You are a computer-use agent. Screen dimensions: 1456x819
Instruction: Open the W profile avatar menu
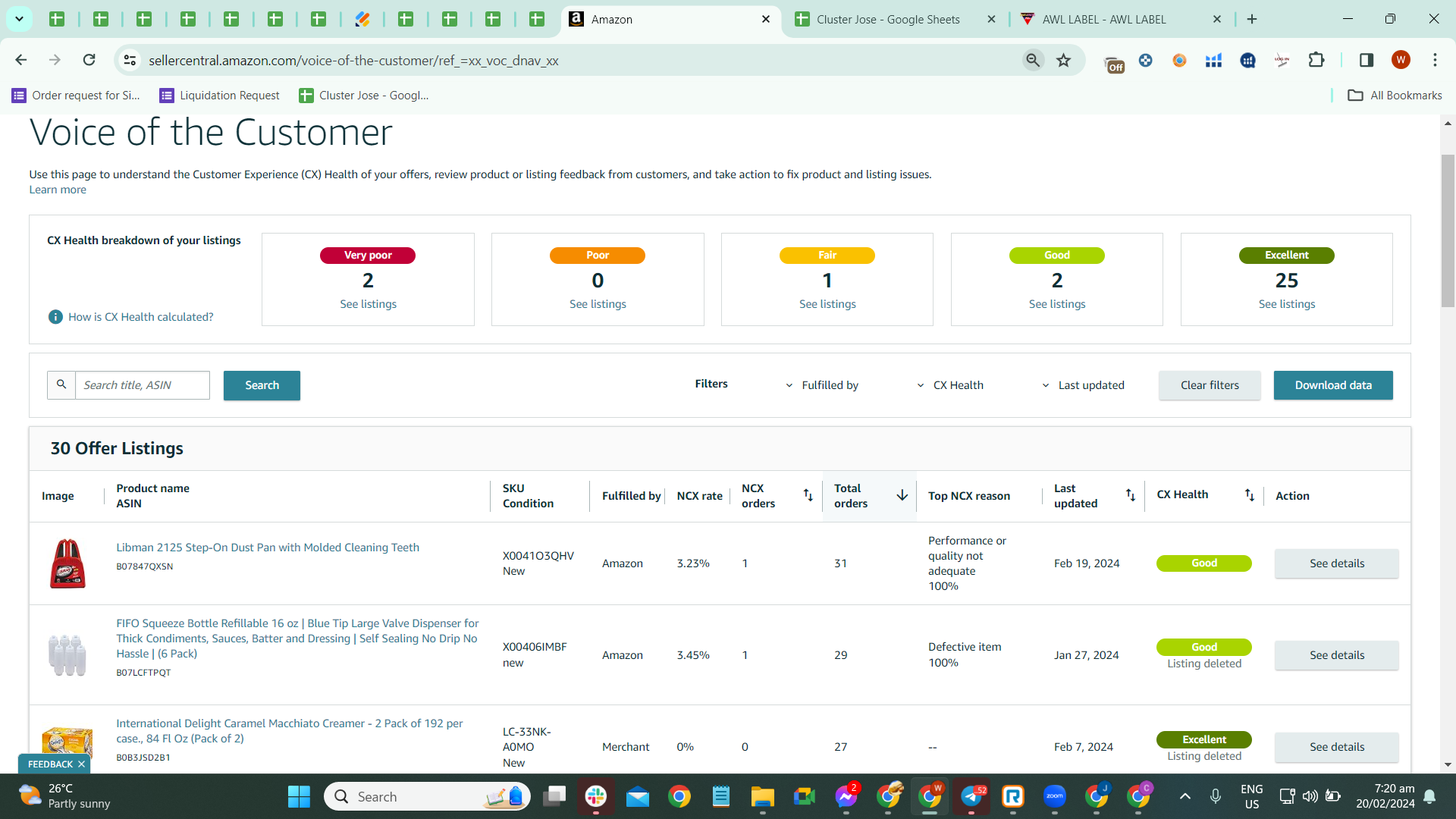[1401, 60]
